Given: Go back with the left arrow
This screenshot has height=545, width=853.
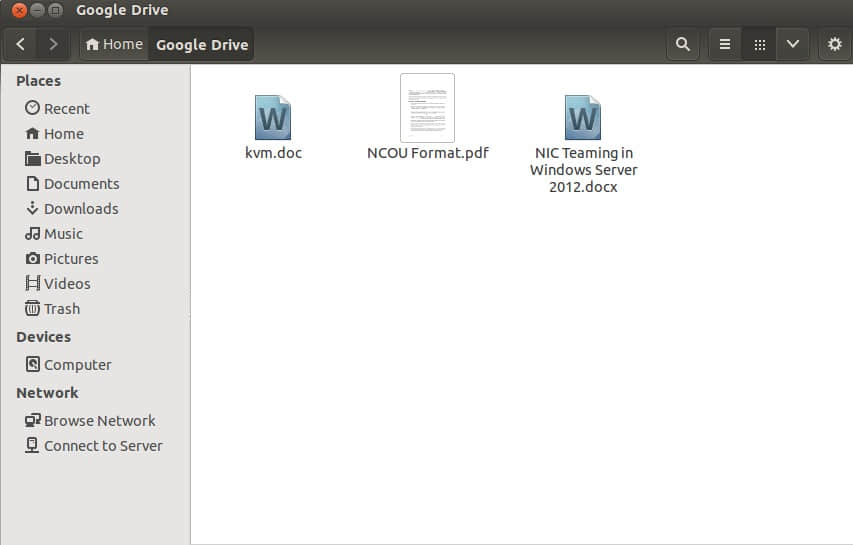Looking at the screenshot, I should [21, 44].
